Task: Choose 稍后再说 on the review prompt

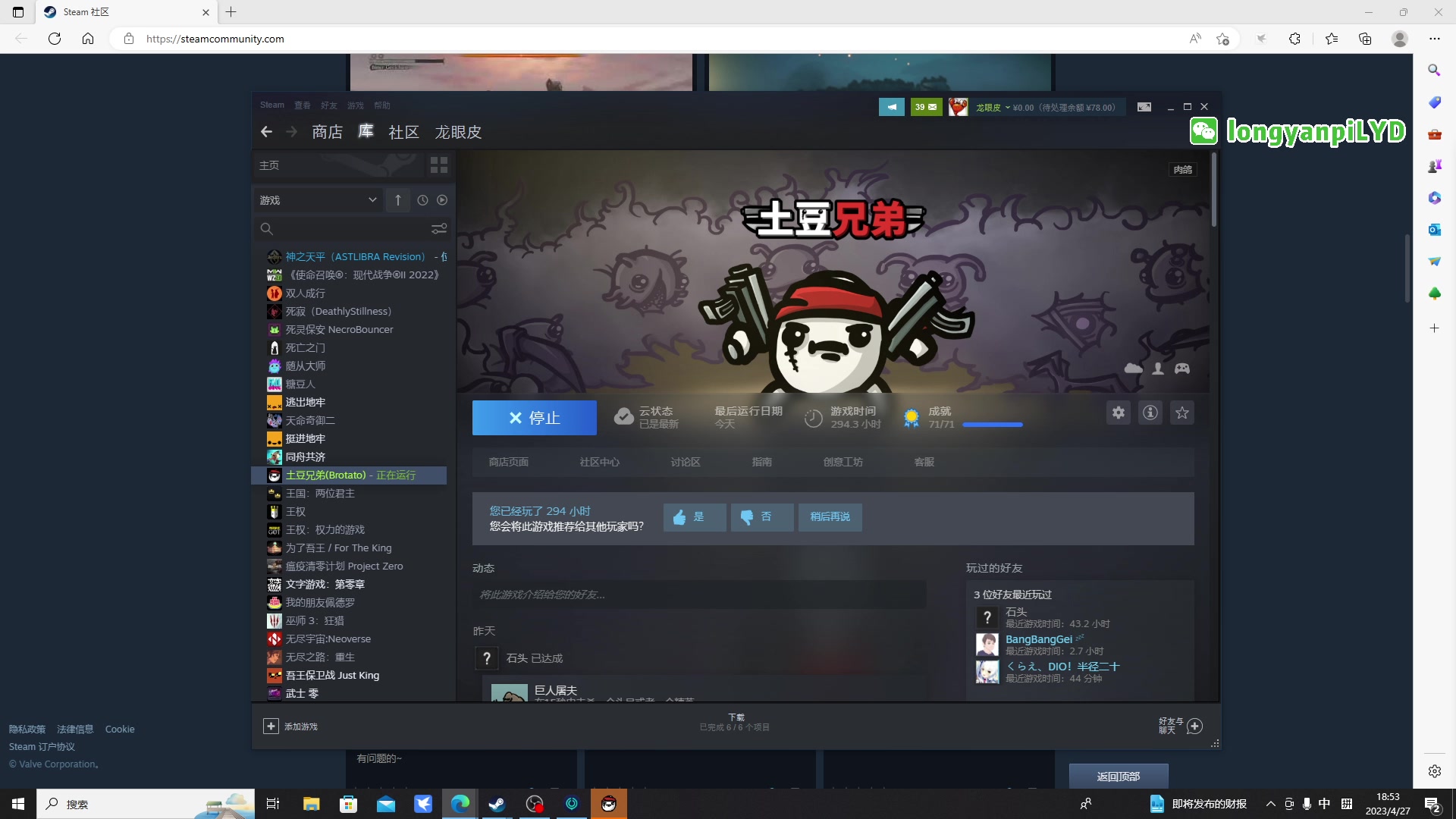Action: (x=830, y=517)
